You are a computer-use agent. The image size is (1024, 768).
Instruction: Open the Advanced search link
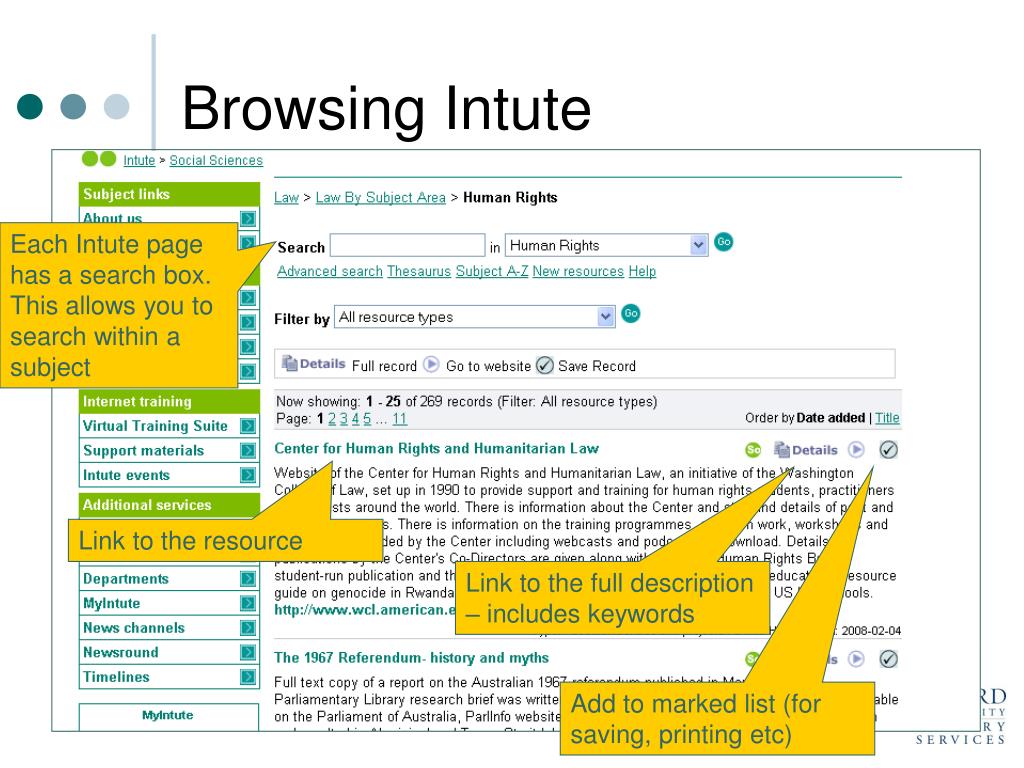[330, 271]
